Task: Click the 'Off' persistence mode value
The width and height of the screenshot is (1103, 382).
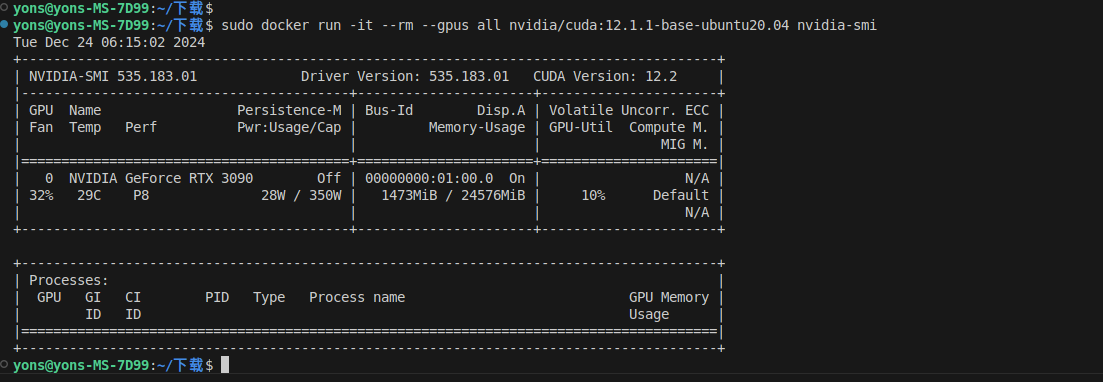Action: coord(329,178)
